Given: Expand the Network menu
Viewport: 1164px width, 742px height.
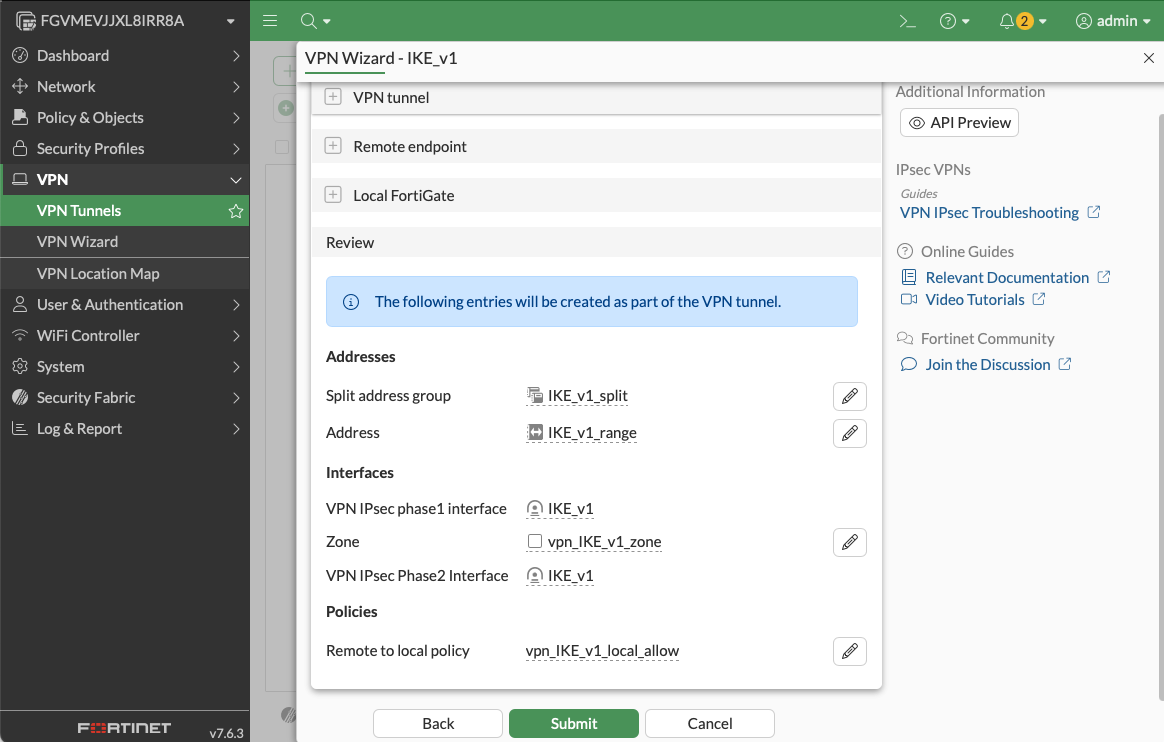Looking at the screenshot, I should pos(125,87).
